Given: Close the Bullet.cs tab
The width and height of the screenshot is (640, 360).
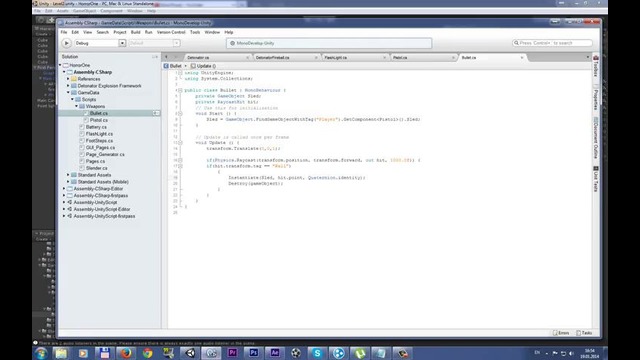Looking at the screenshot, I should pyautogui.click(x=522, y=58).
